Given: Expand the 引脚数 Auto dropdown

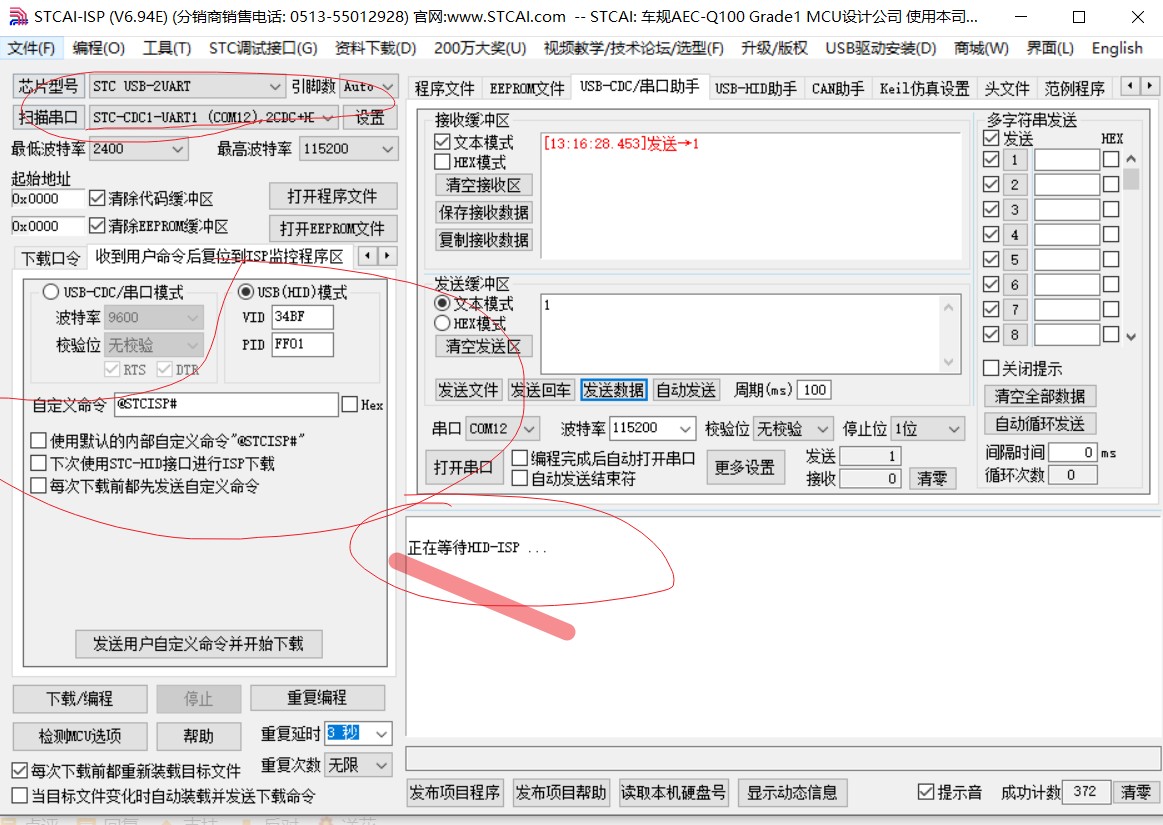Looking at the screenshot, I should click(x=389, y=87).
